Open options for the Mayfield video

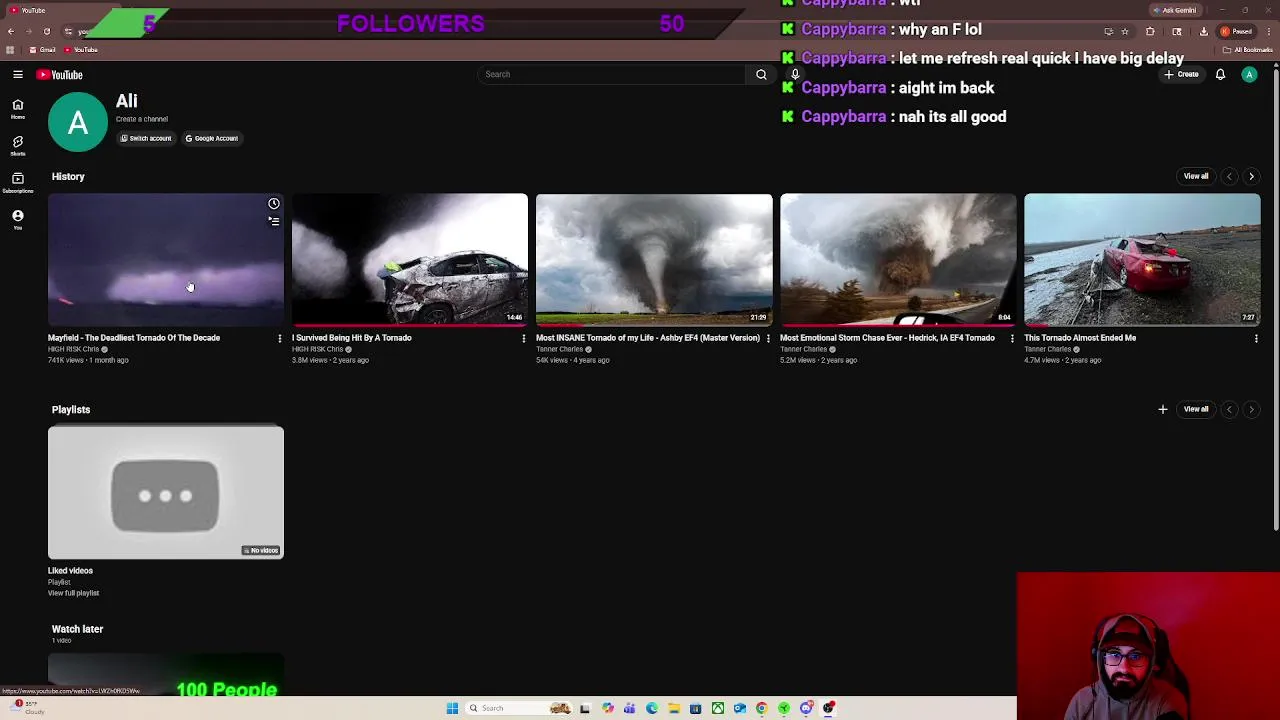279,339
